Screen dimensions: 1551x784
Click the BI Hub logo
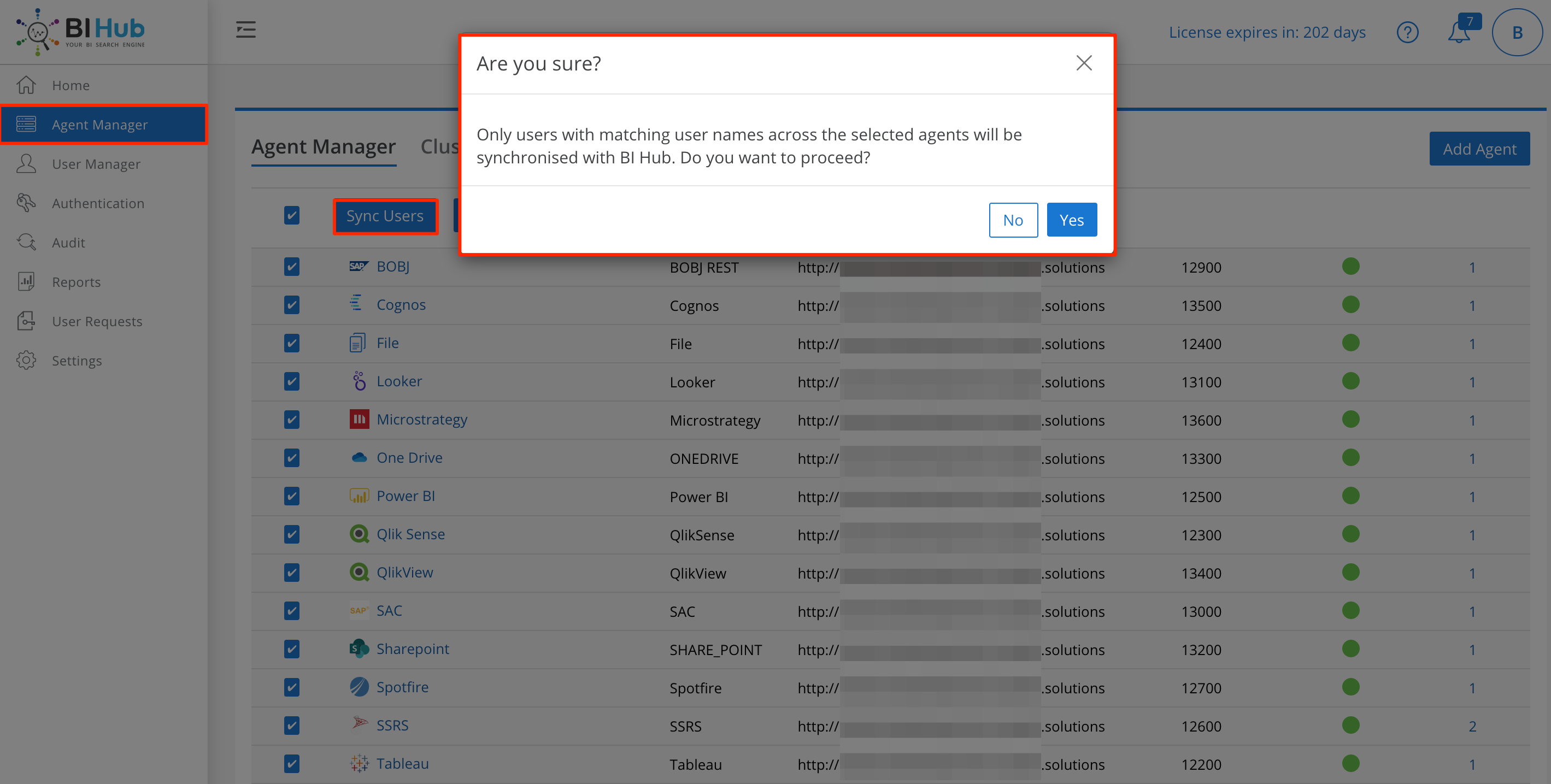coord(80,31)
